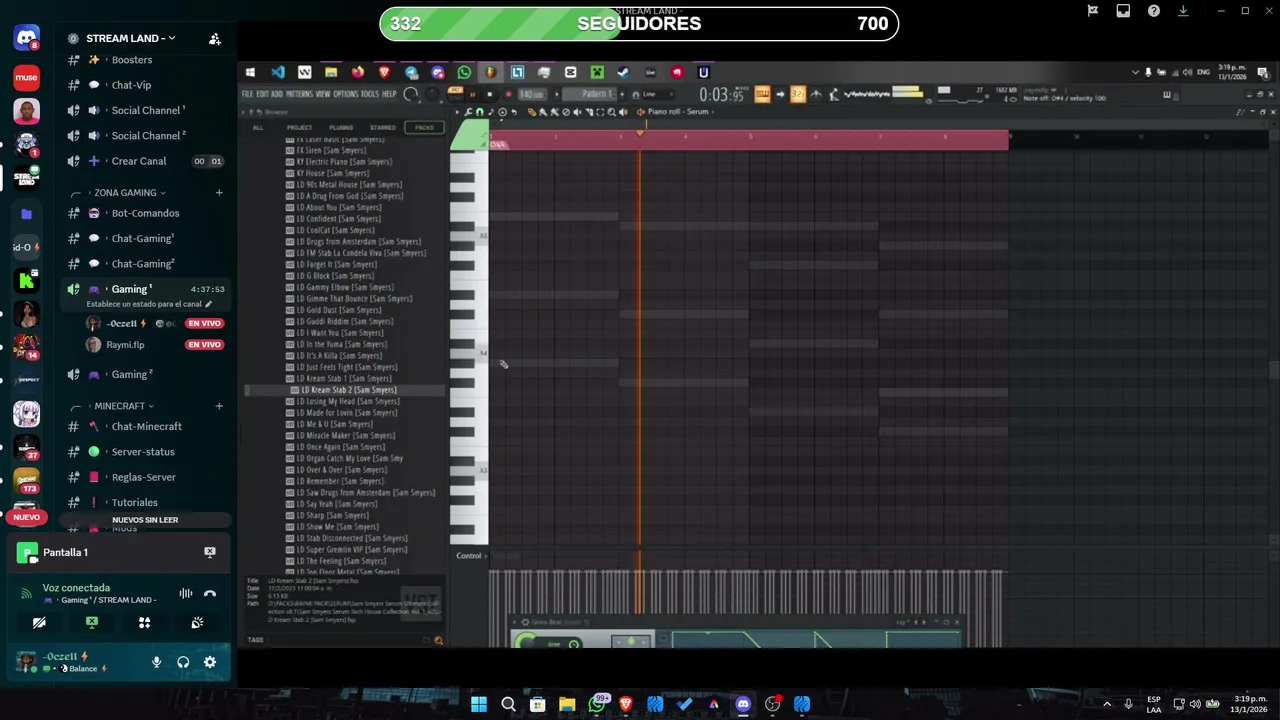The image size is (1280, 720).
Task: Open the Chat-Minecraft channel
Action: click(x=146, y=426)
